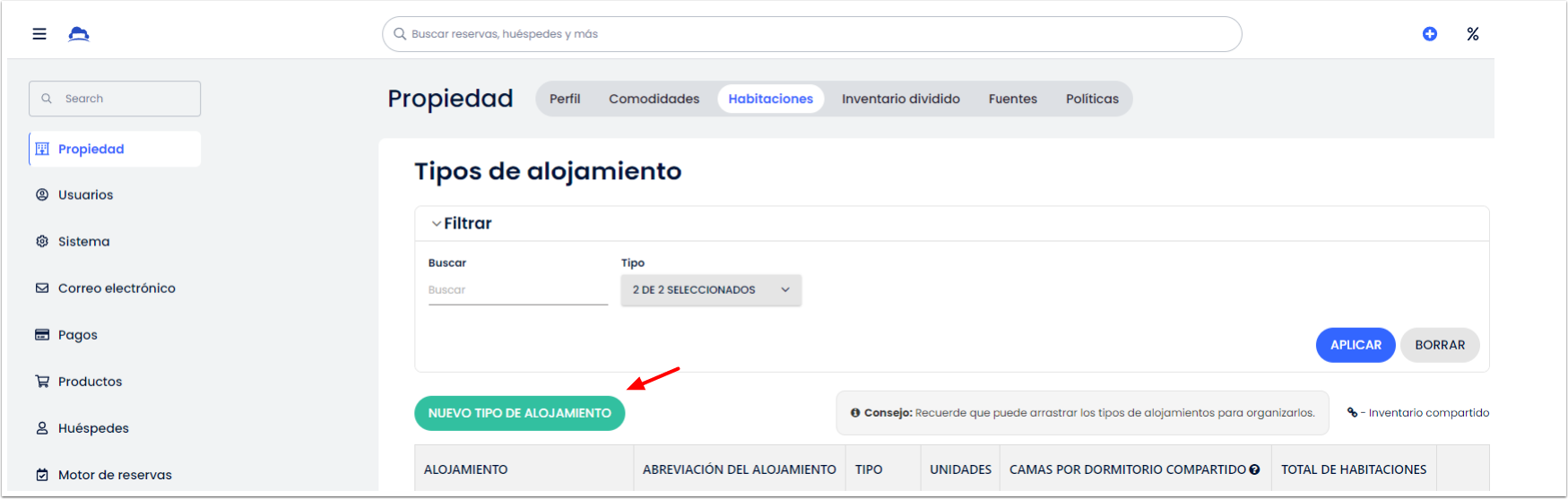The height and width of the screenshot is (499, 1568).
Task: Switch to the Comodidades tab
Action: (x=654, y=99)
